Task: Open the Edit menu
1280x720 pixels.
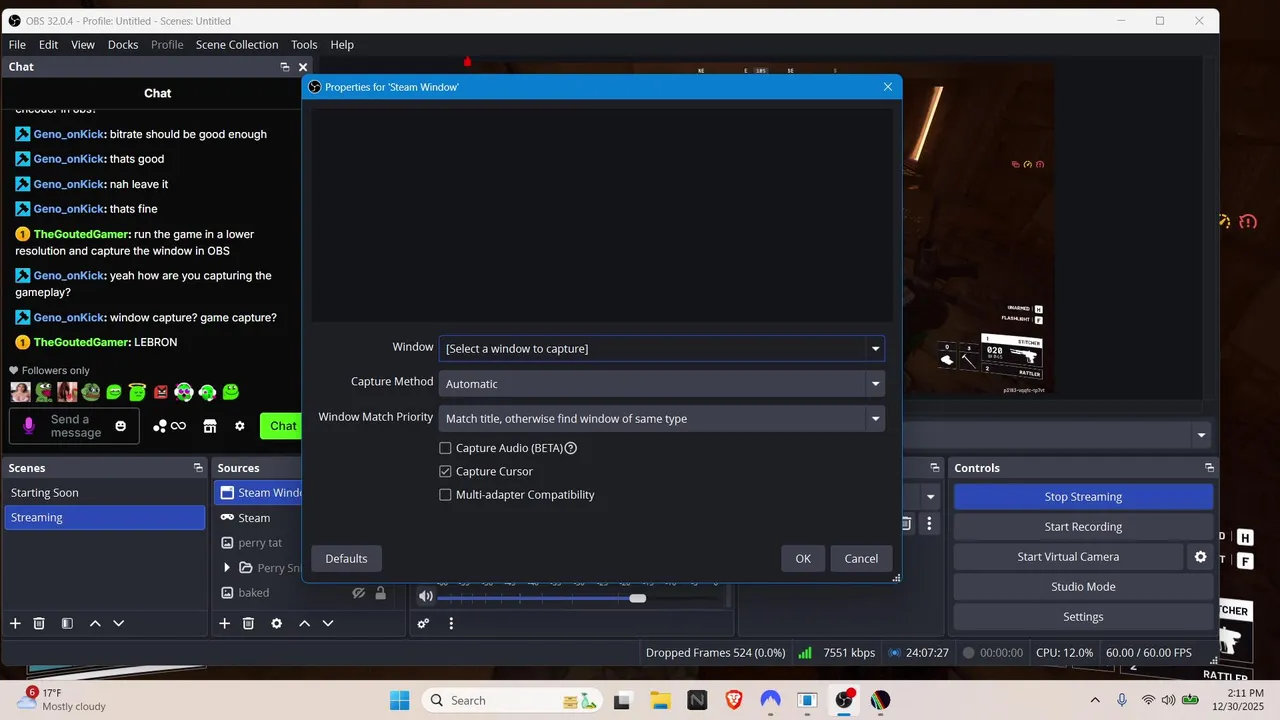Action: [48, 44]
